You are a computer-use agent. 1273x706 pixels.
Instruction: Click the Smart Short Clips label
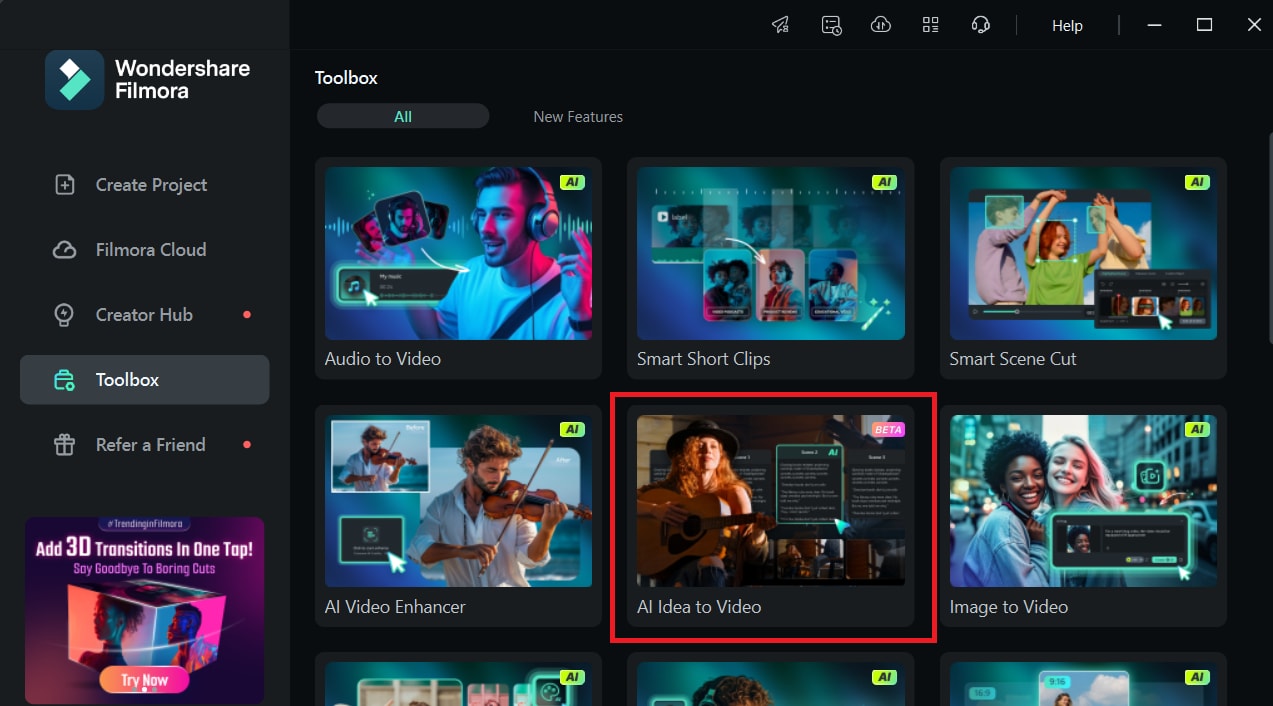click(704, 358)
